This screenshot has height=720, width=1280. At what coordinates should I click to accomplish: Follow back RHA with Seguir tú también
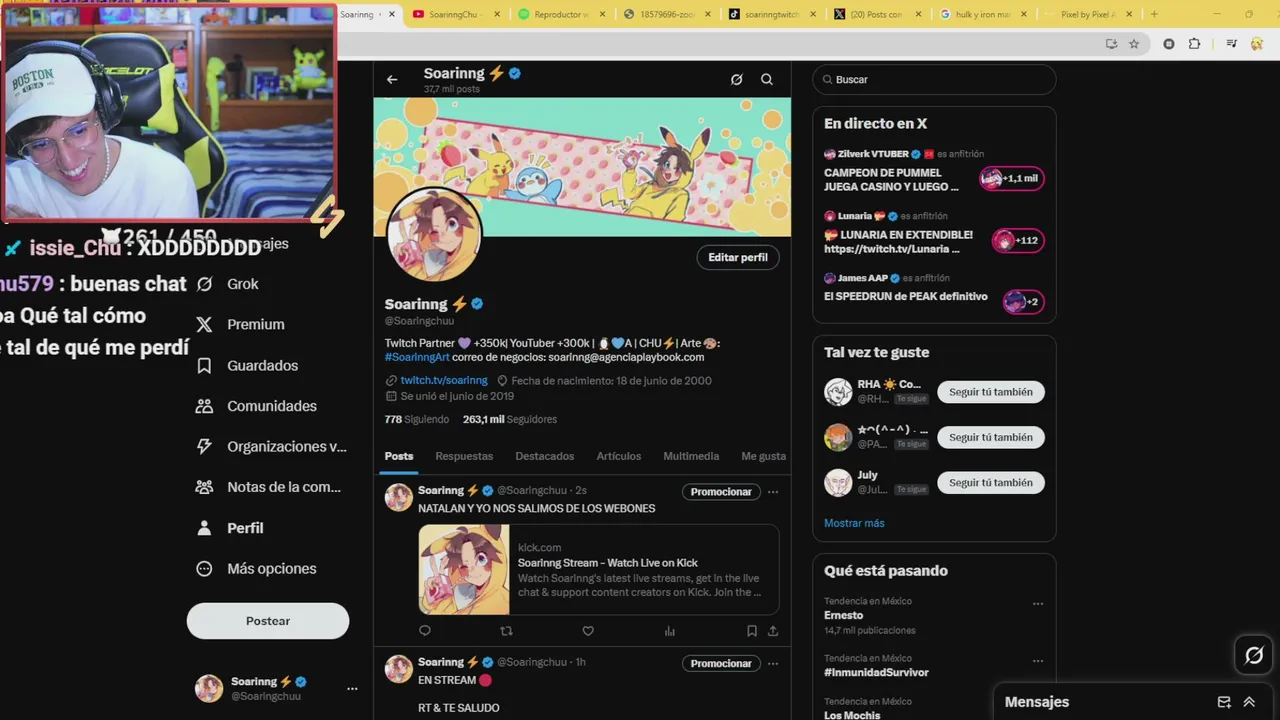[991, 392]
